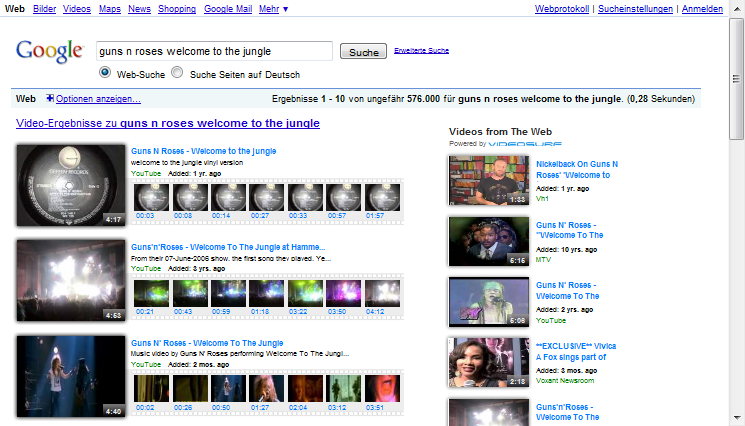This screenshot has height=426, width=745.
Task: Open Erweiterte Suche link
Action: tap(421, 50)
